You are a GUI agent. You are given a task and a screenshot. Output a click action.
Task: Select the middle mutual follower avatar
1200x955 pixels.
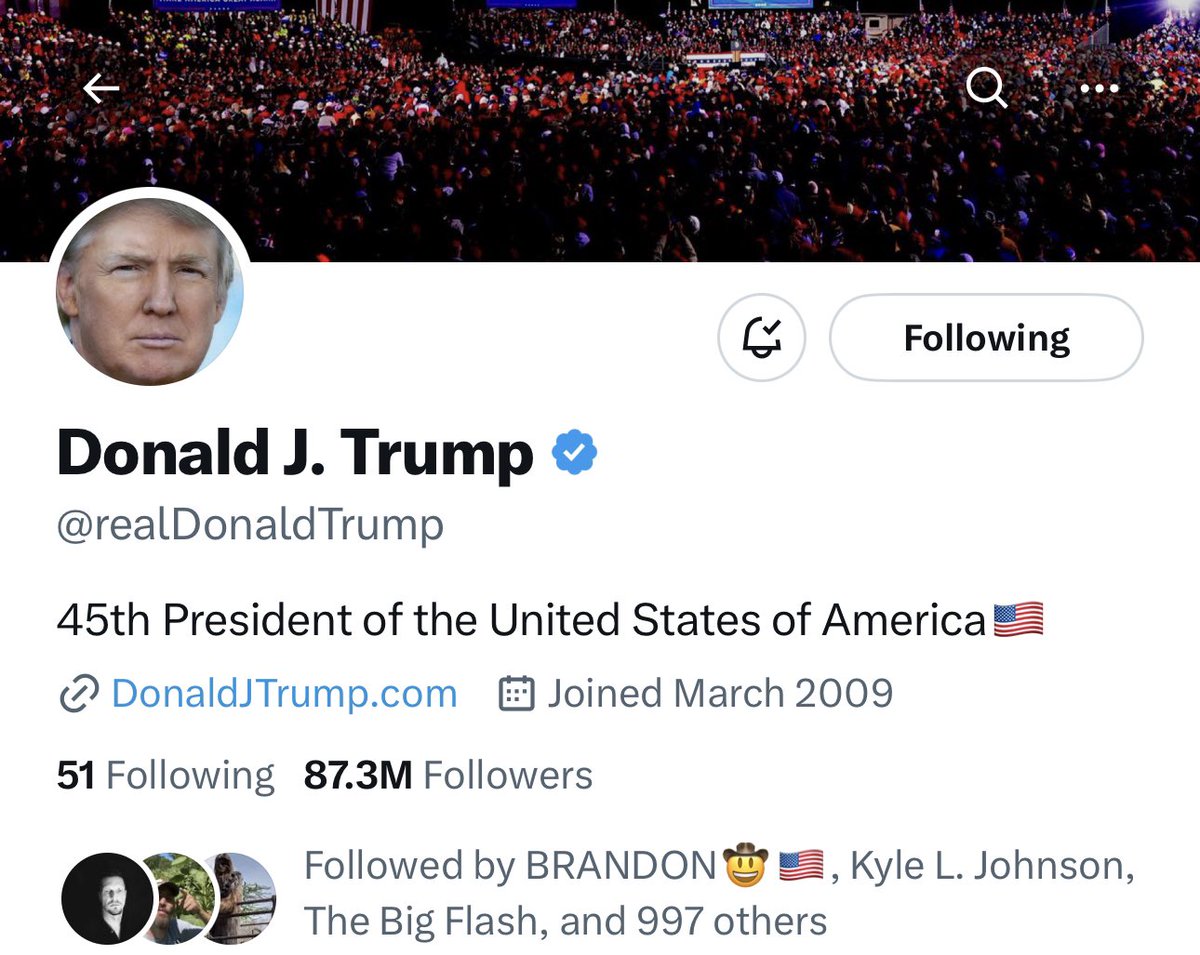[x=180, y=897]
